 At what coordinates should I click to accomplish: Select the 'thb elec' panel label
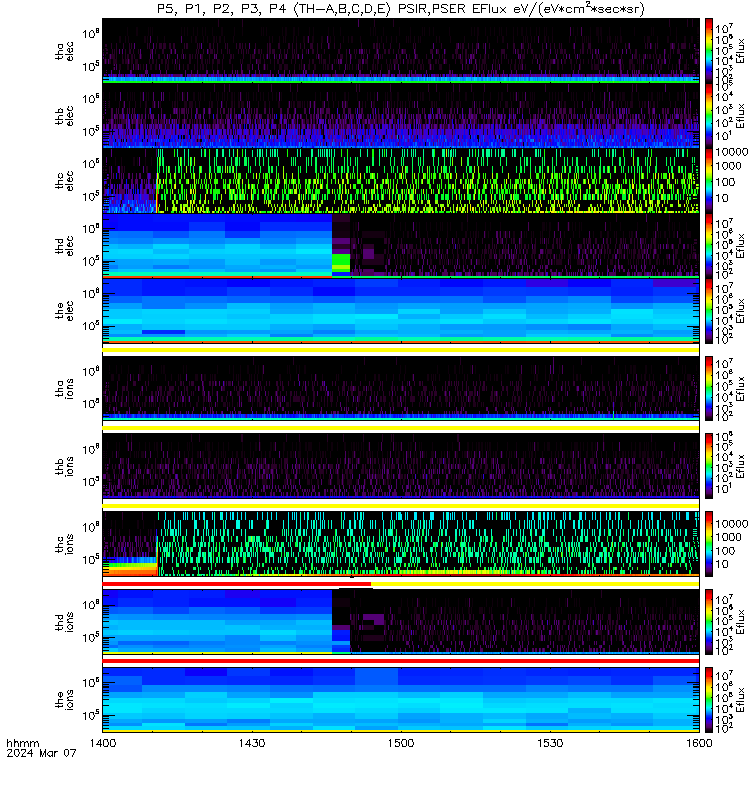64,116
